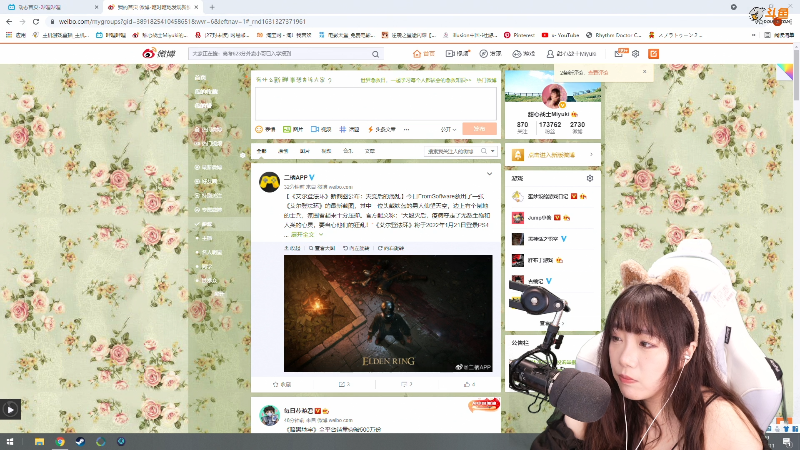Open the hot Weibo link above composer
Image resolution: width=800 pixels, height=450 pixels.
pos(486,80)
